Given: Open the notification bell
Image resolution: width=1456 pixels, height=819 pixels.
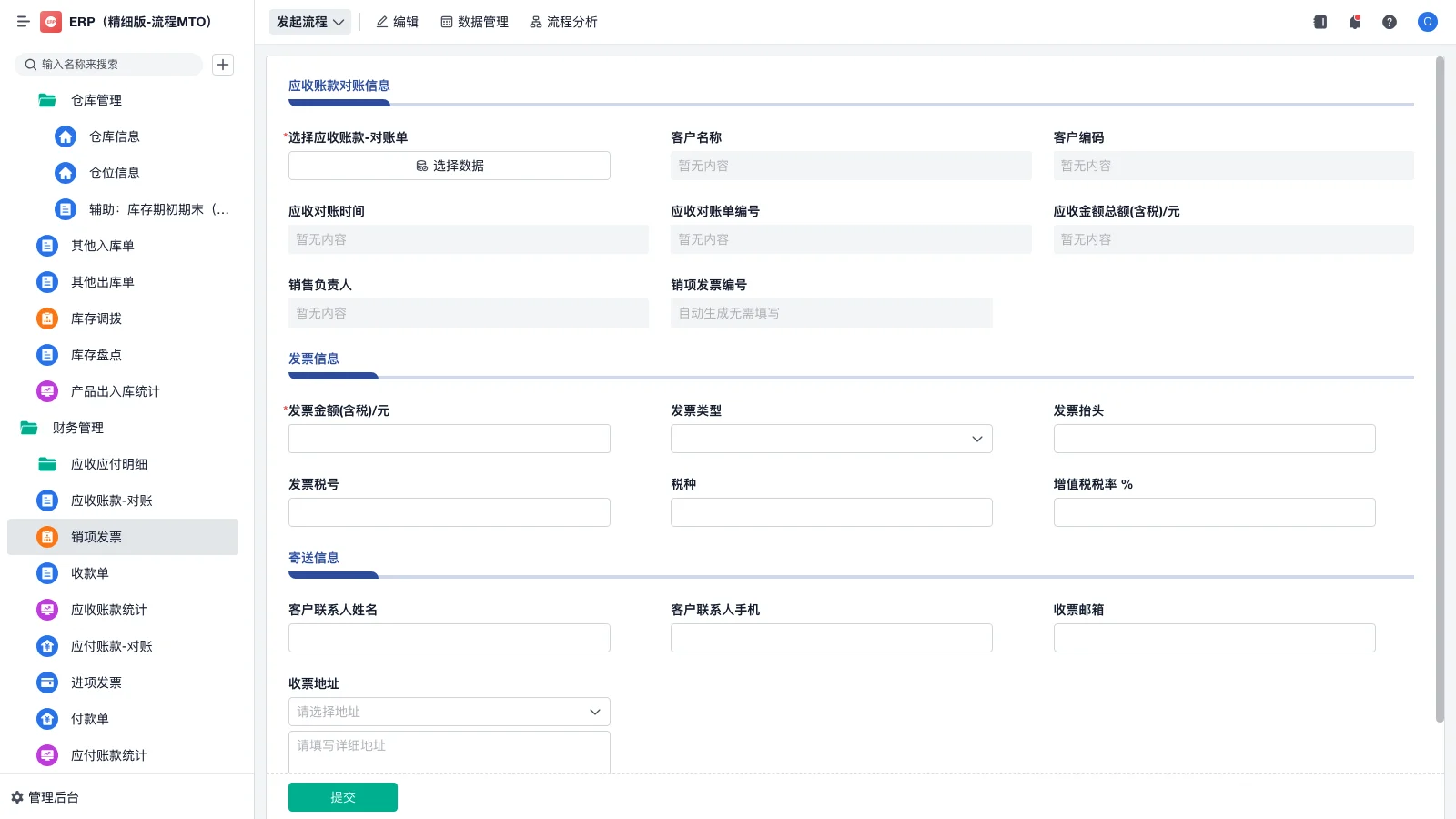Looking at the screenshot, I should [x=1355, y=22].
